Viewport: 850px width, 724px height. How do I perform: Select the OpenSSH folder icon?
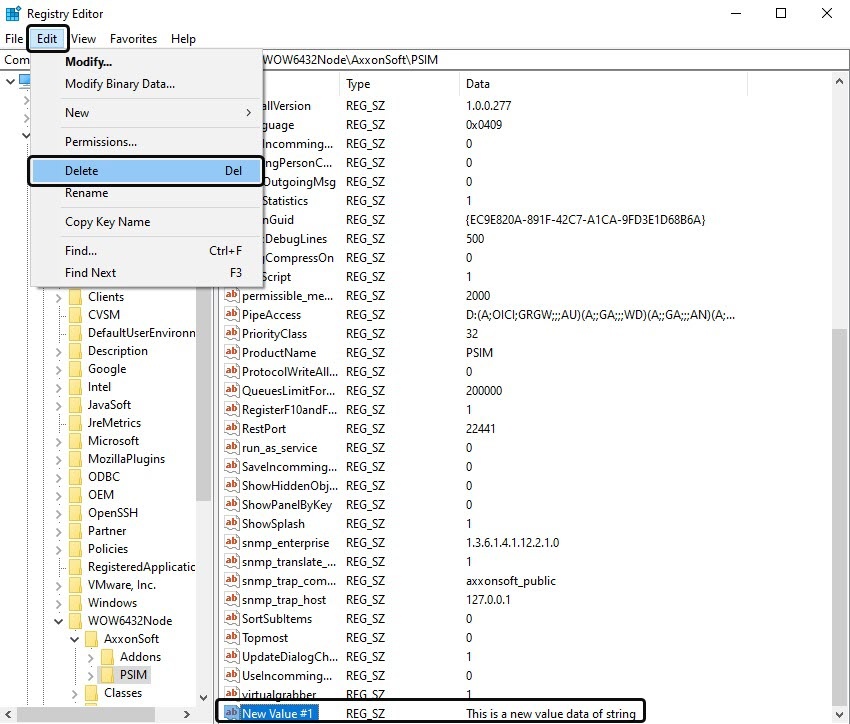point(75,513)
